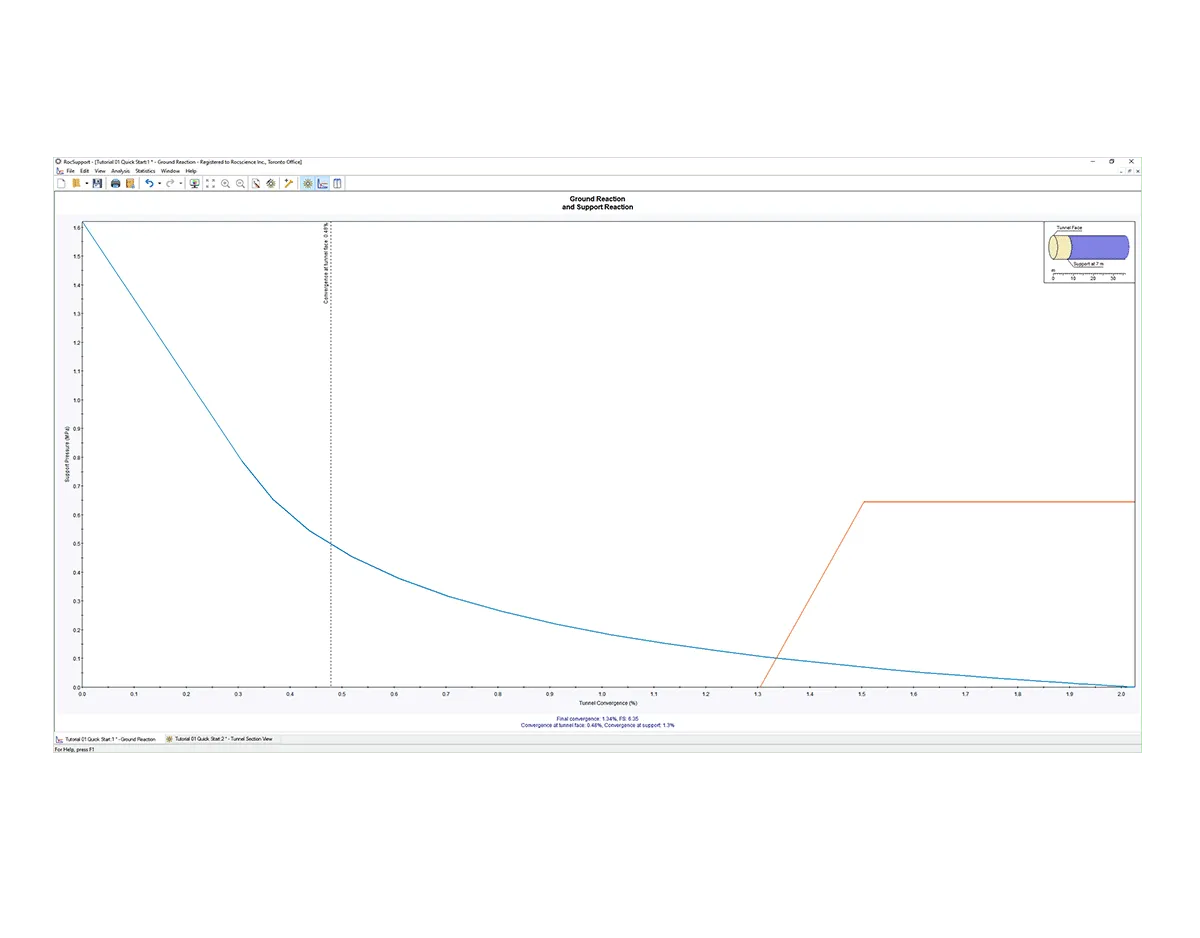Click the RocSupport app icon in title bar
Viewport: 1200px width, 938px height.
pyautogui.click(x=58, y=161)
